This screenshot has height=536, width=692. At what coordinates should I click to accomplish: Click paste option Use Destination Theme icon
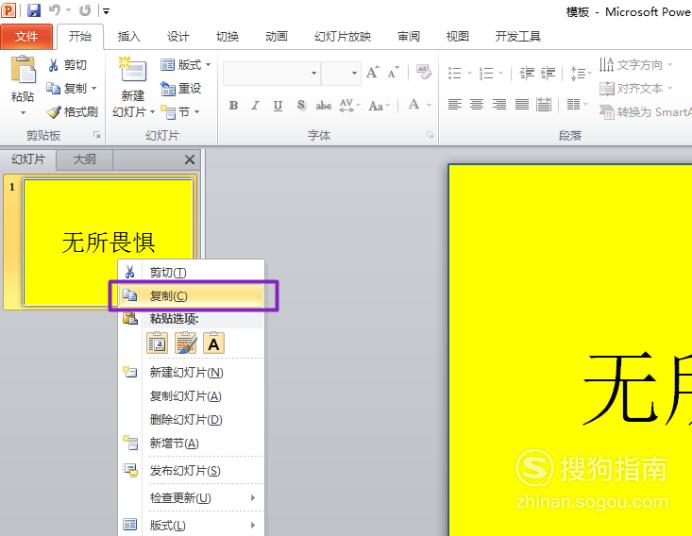(x=157, y=344)
